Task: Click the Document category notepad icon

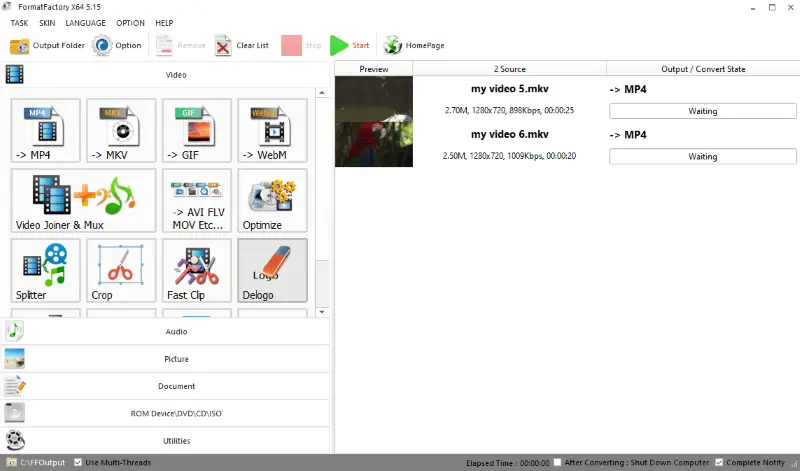Action: coord(14,386)
